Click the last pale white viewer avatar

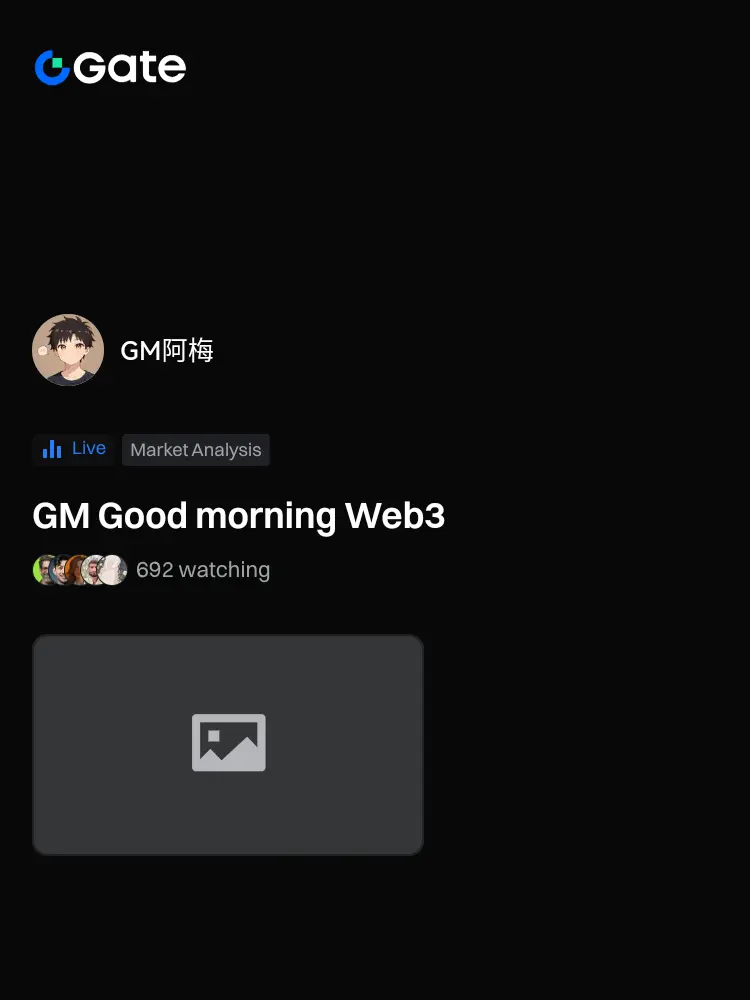113,570
